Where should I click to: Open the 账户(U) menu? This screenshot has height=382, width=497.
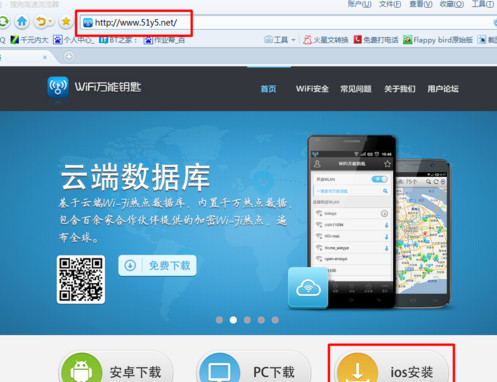(x=359, y=4)
